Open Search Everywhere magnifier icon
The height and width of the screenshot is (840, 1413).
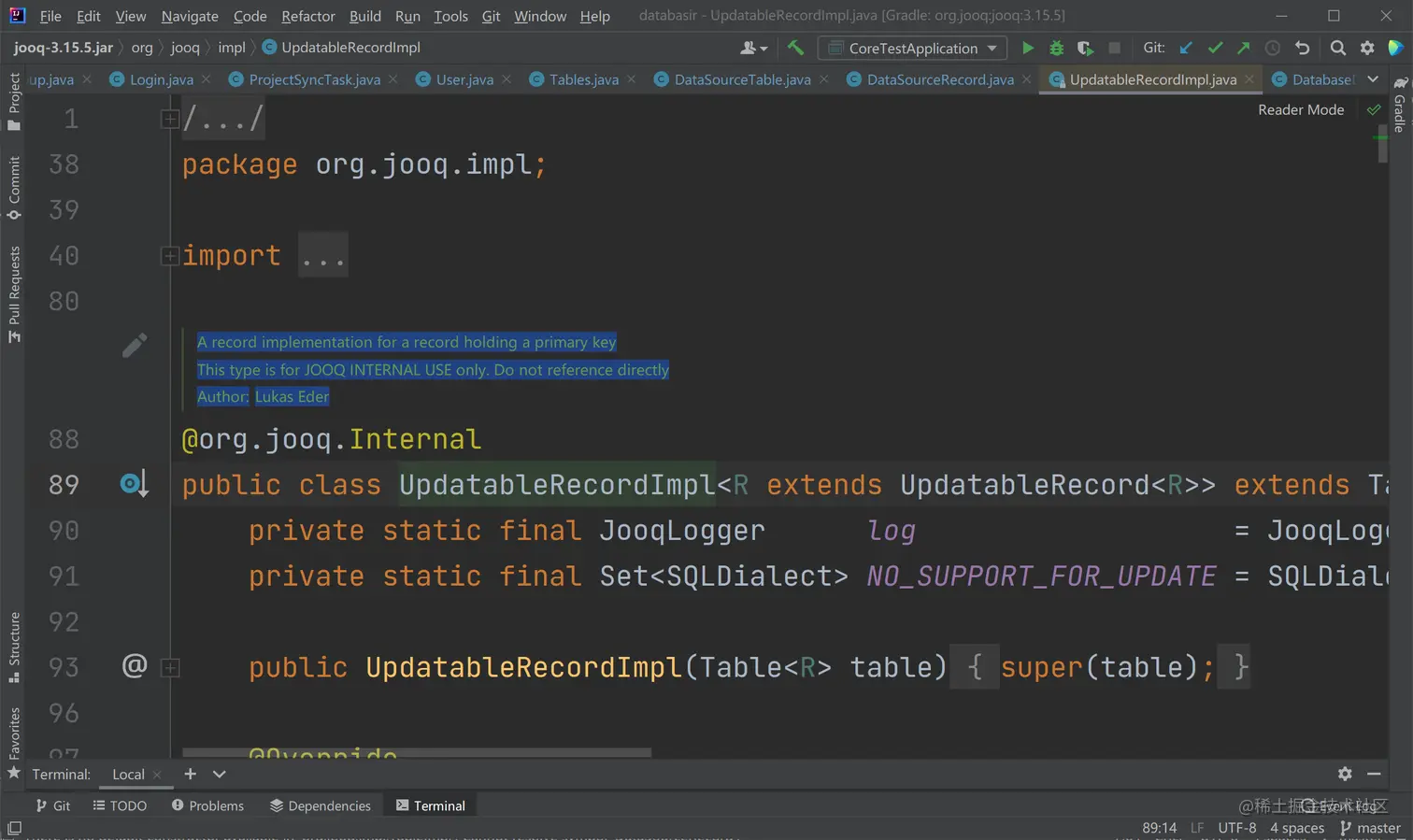pos(1338,48)
